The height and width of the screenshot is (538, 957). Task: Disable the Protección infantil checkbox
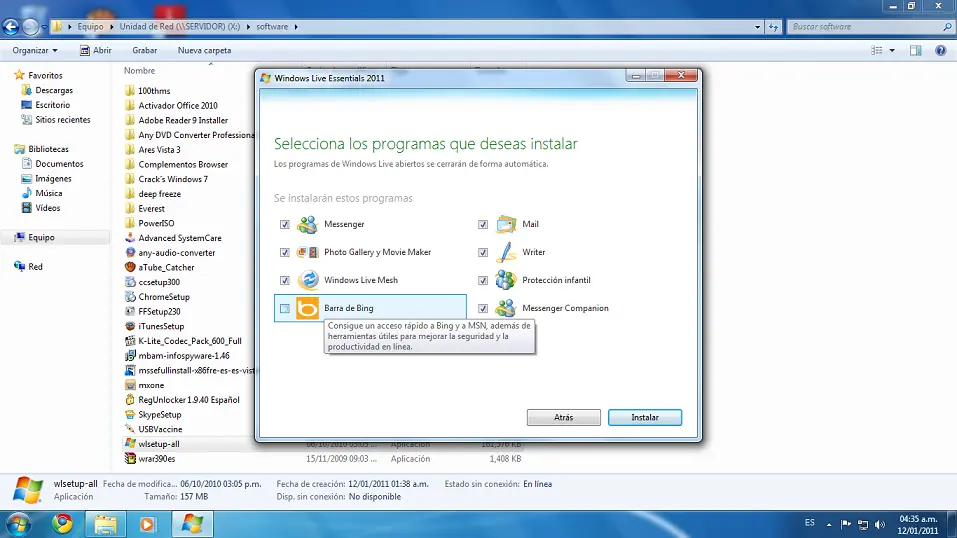(483, 281)
